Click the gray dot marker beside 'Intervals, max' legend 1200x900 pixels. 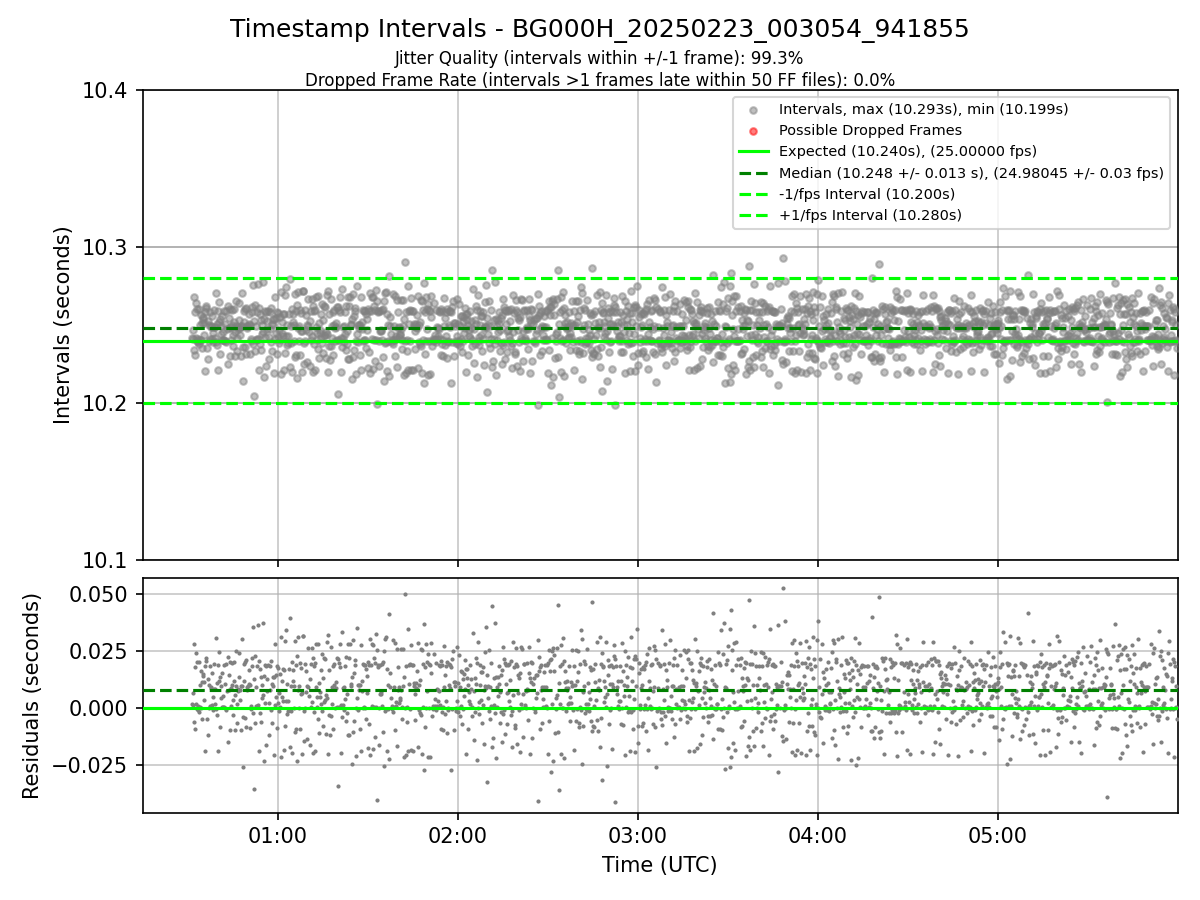click(x=754, y=110)
